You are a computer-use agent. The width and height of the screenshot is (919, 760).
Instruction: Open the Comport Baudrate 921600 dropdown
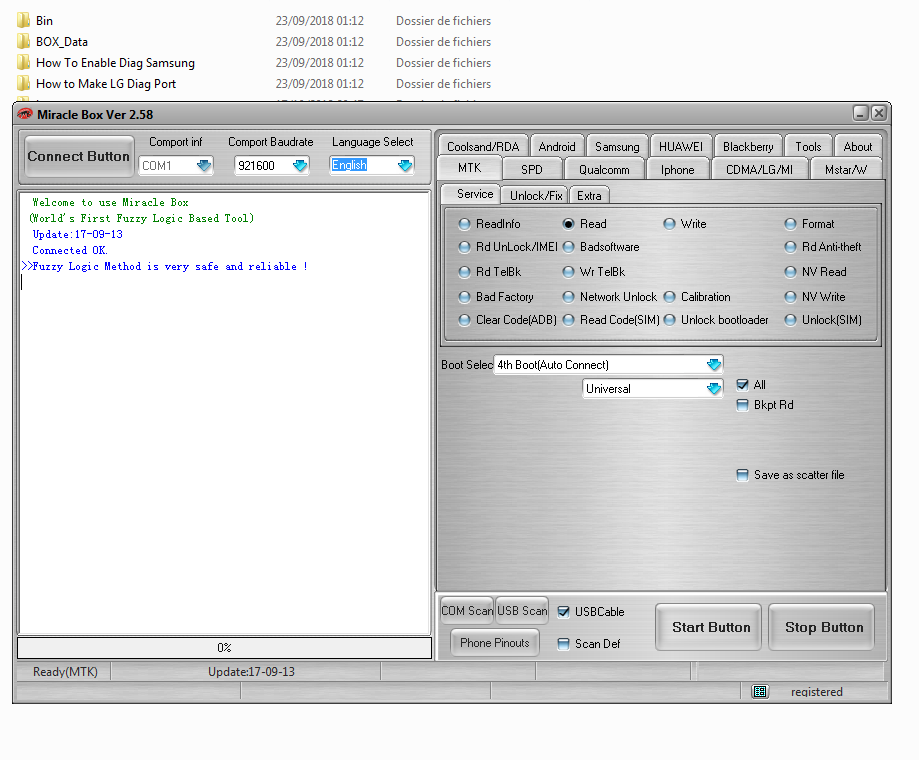(299, 166)
